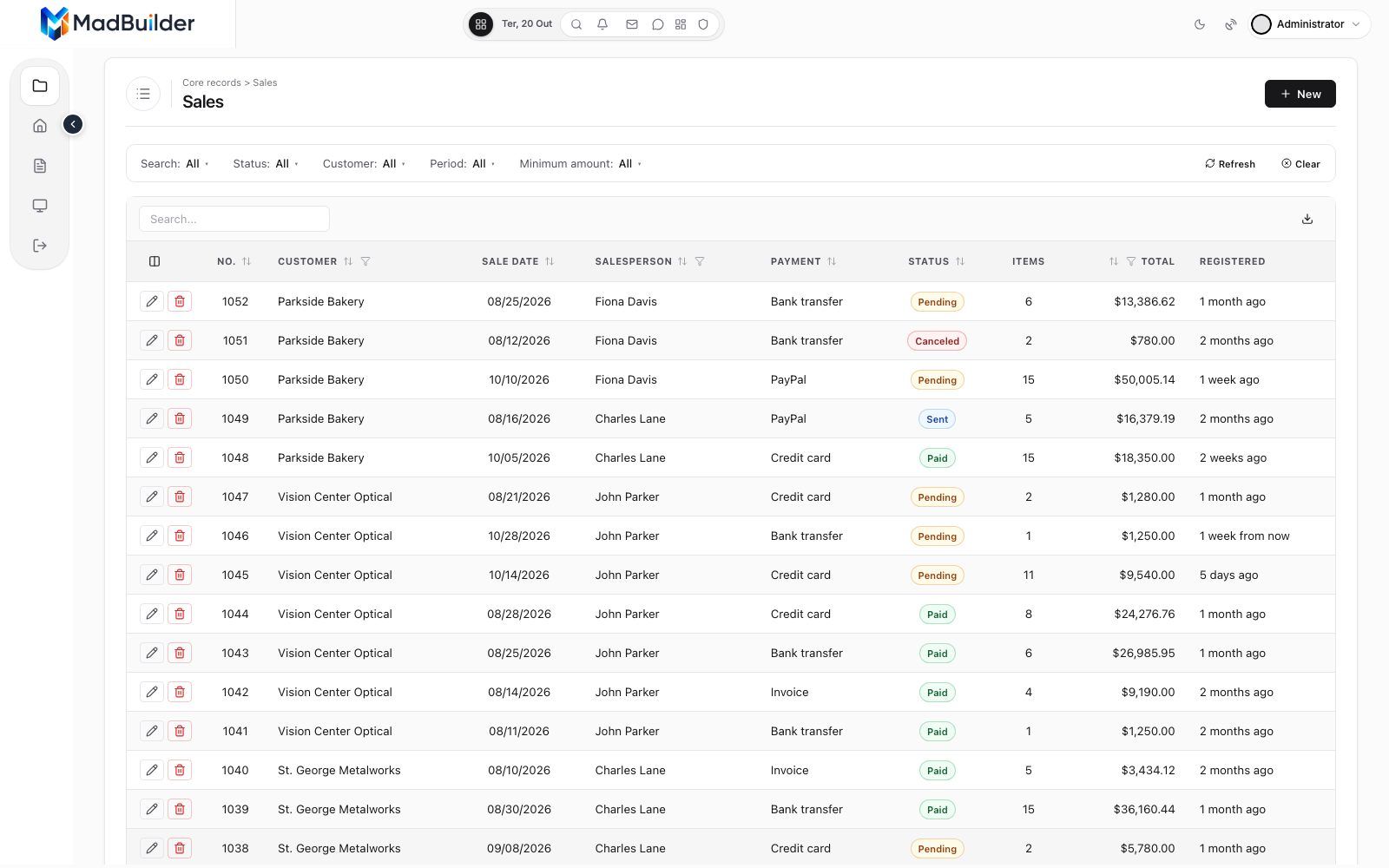Open the column visibility selector icon
This screenshot has height=868, width=1389.
tap(155, 261)
